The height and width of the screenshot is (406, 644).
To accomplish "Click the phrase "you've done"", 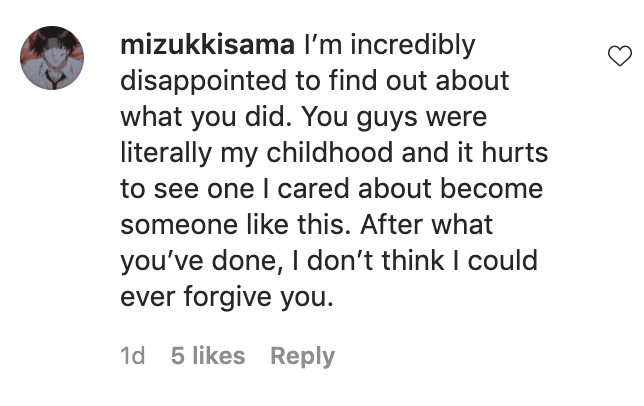I will (200, 260).
